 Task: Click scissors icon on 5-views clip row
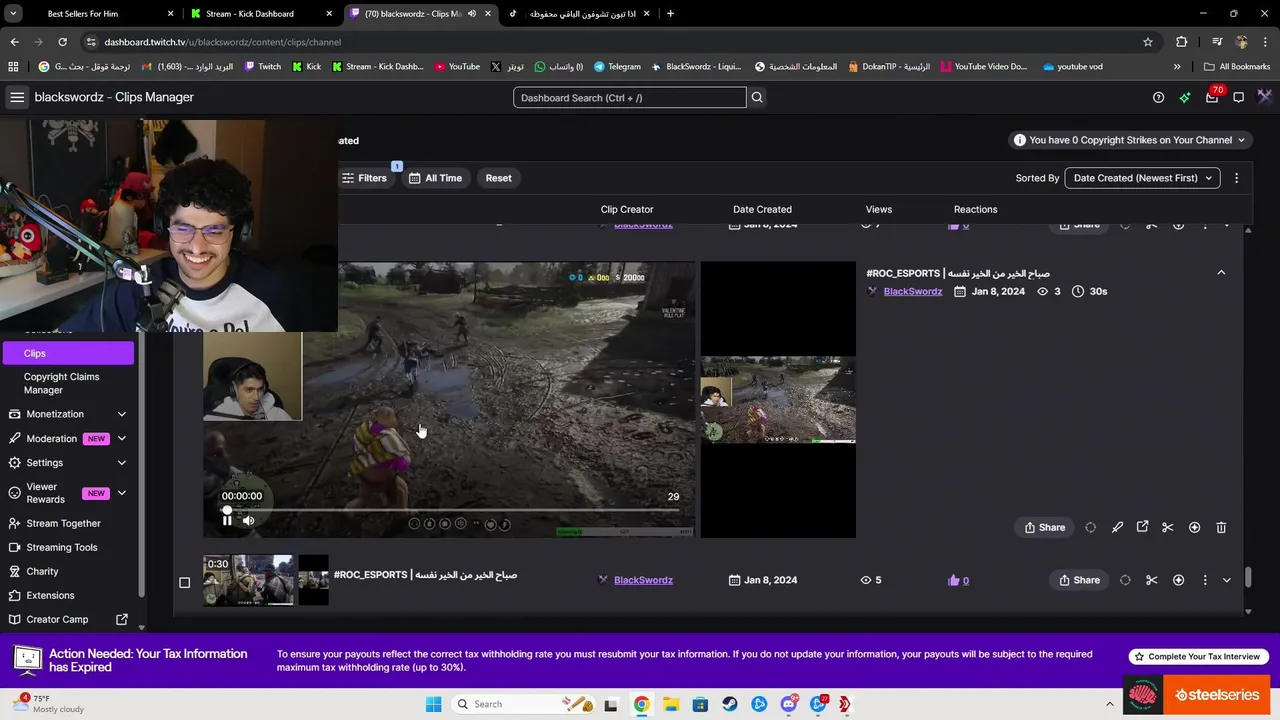[x=1151, y=580]
